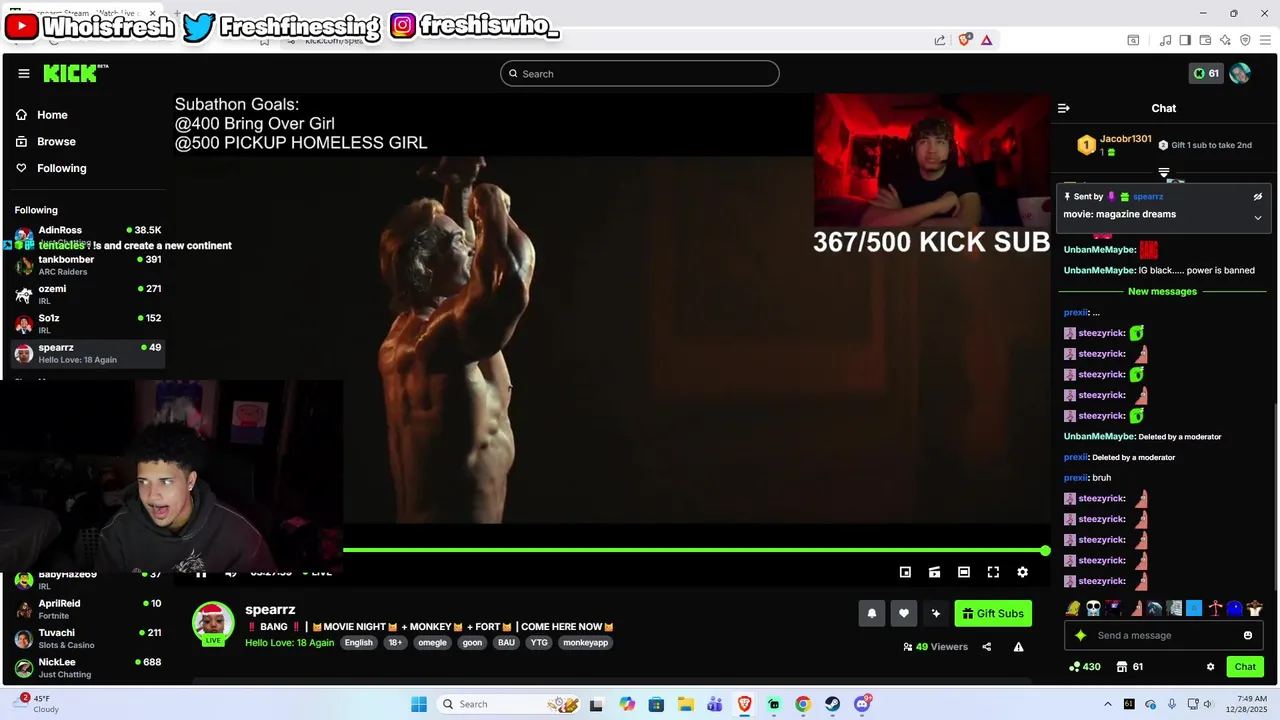Show hidden system tray icons

pos(1107,704)
